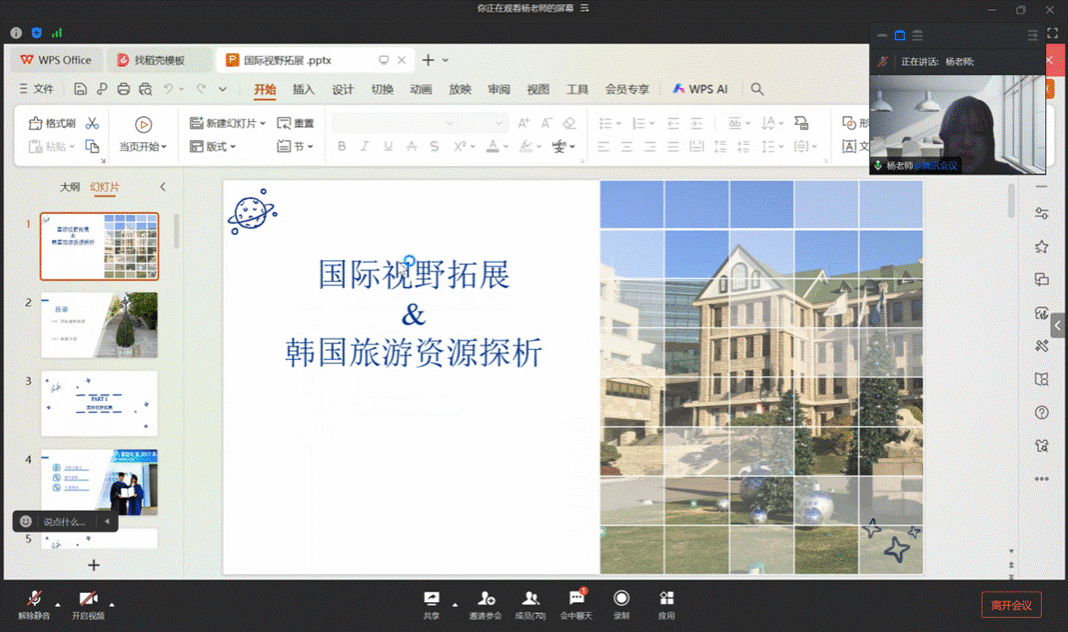Click the invite participants (邀请参会) icon
The width and height of the screenshot is (1068, 632).
(x=486, y=600)
